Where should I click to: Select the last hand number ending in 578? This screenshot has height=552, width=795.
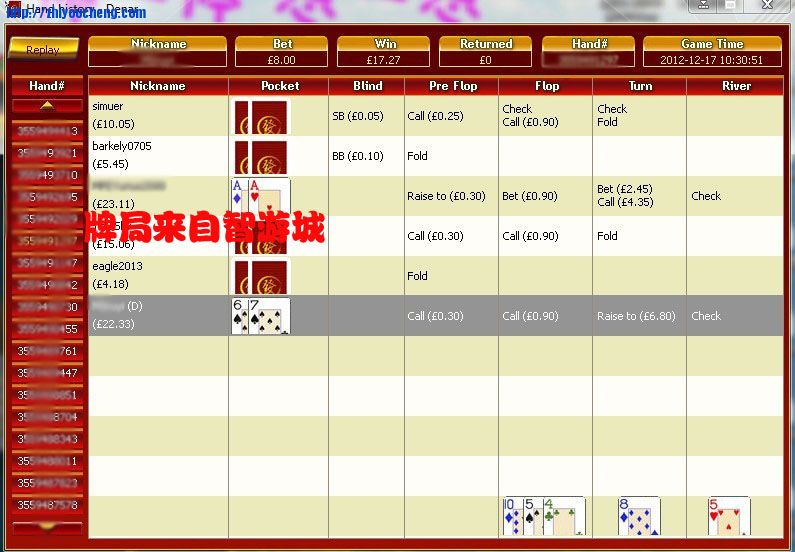click(x=46, y=505)
